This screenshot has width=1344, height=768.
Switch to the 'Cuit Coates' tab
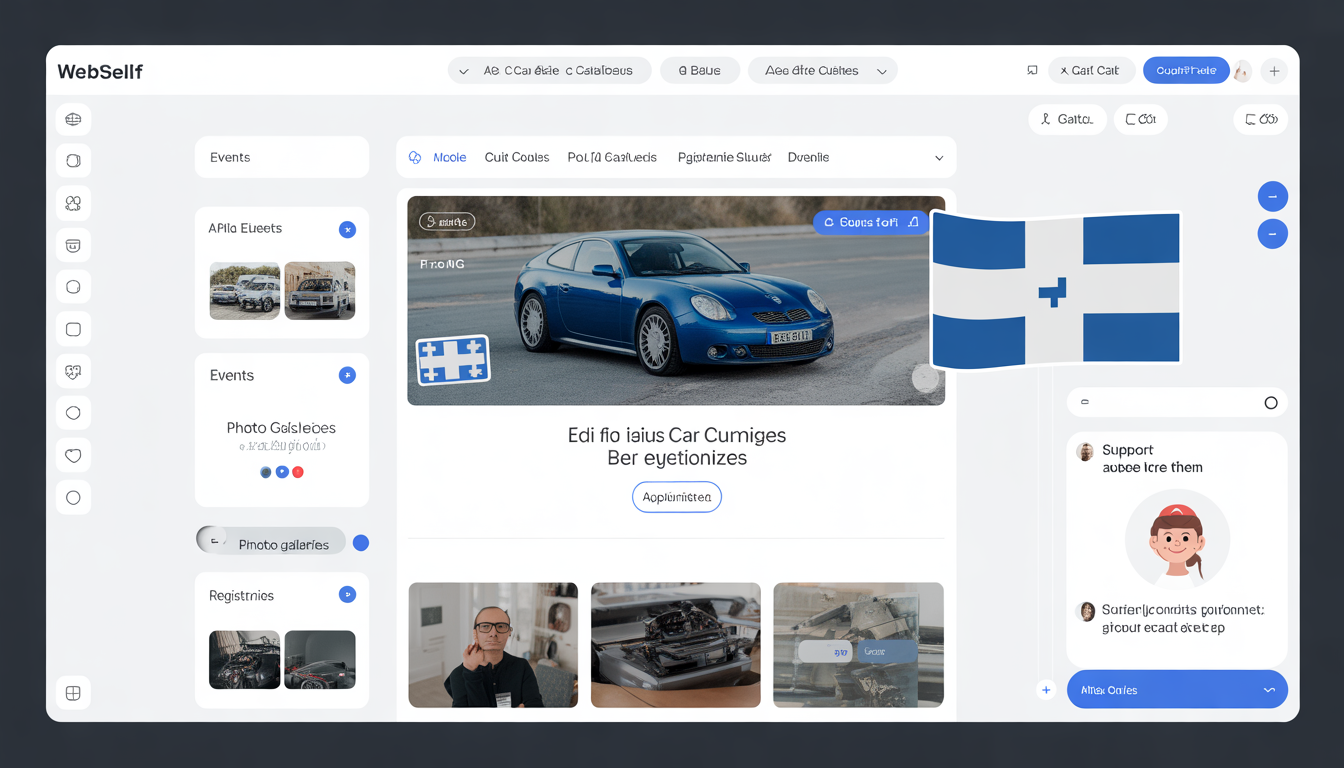(516, 158)
